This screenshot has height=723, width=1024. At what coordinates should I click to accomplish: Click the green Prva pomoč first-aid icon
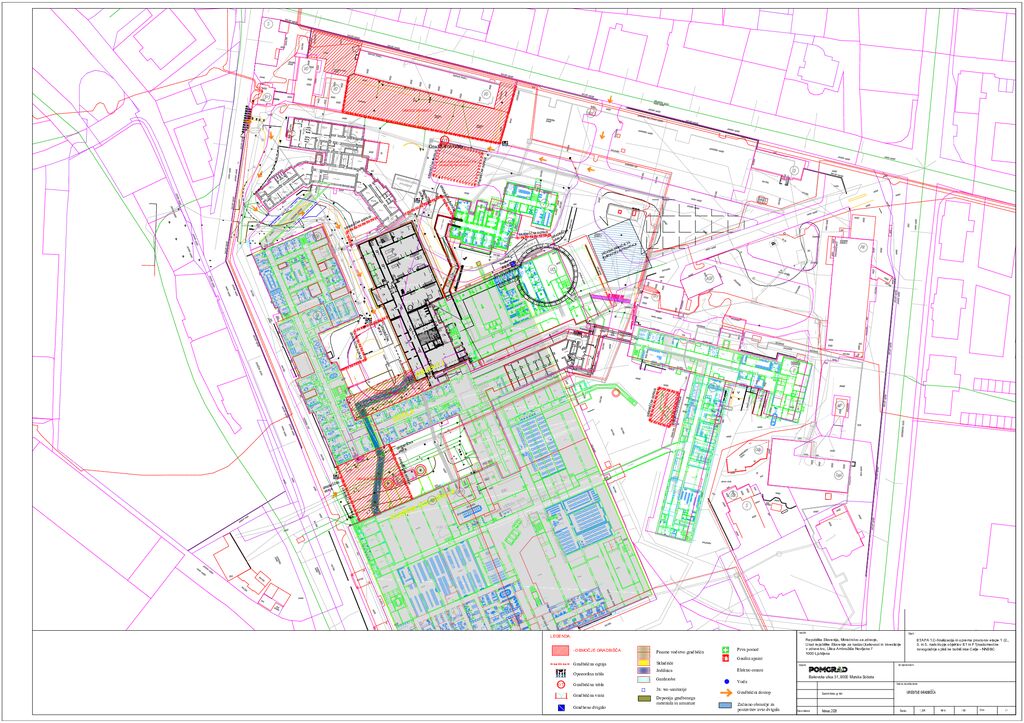(727, 650)
